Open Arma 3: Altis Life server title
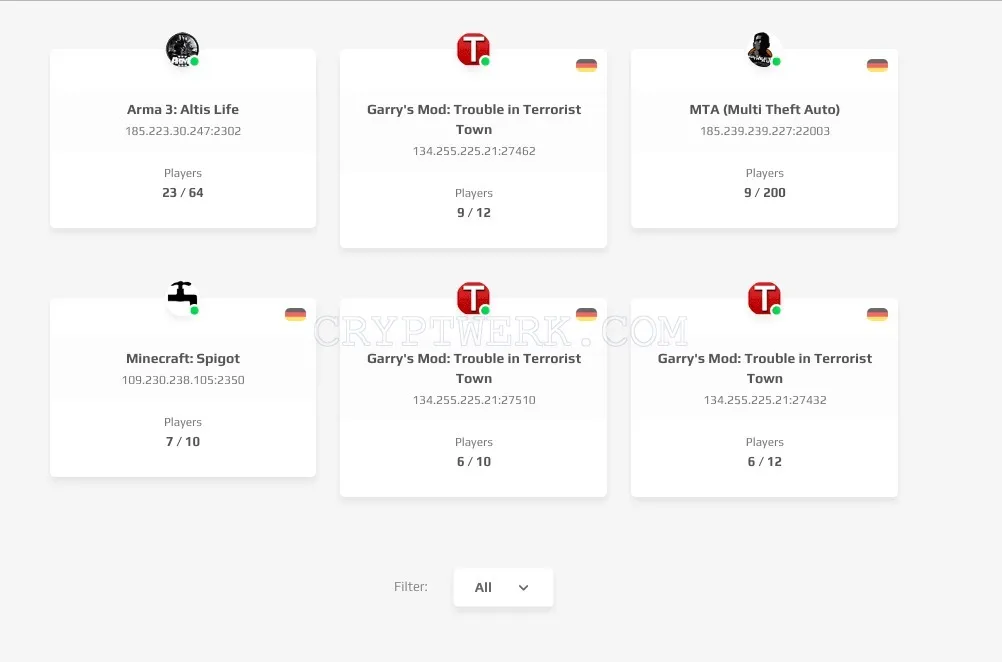The height and width of the screenshot is (662, 1002). (183, 109)
